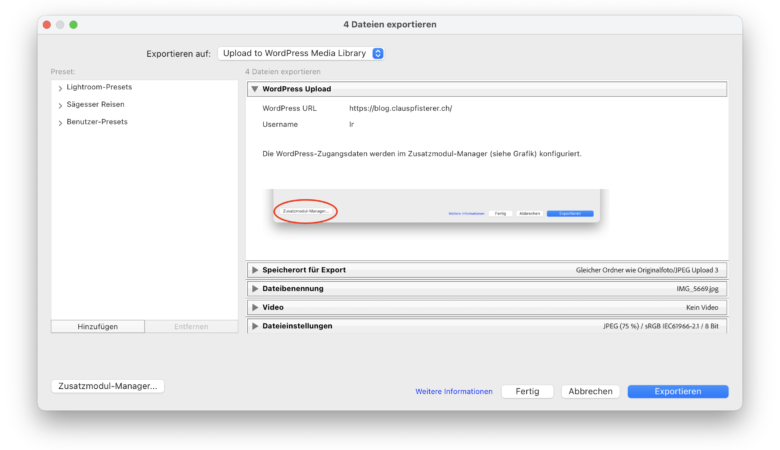Expand the Dateibenennung section
Image resolution: width=780 pixels, height=450 pixels.
[x=255, y=289]
